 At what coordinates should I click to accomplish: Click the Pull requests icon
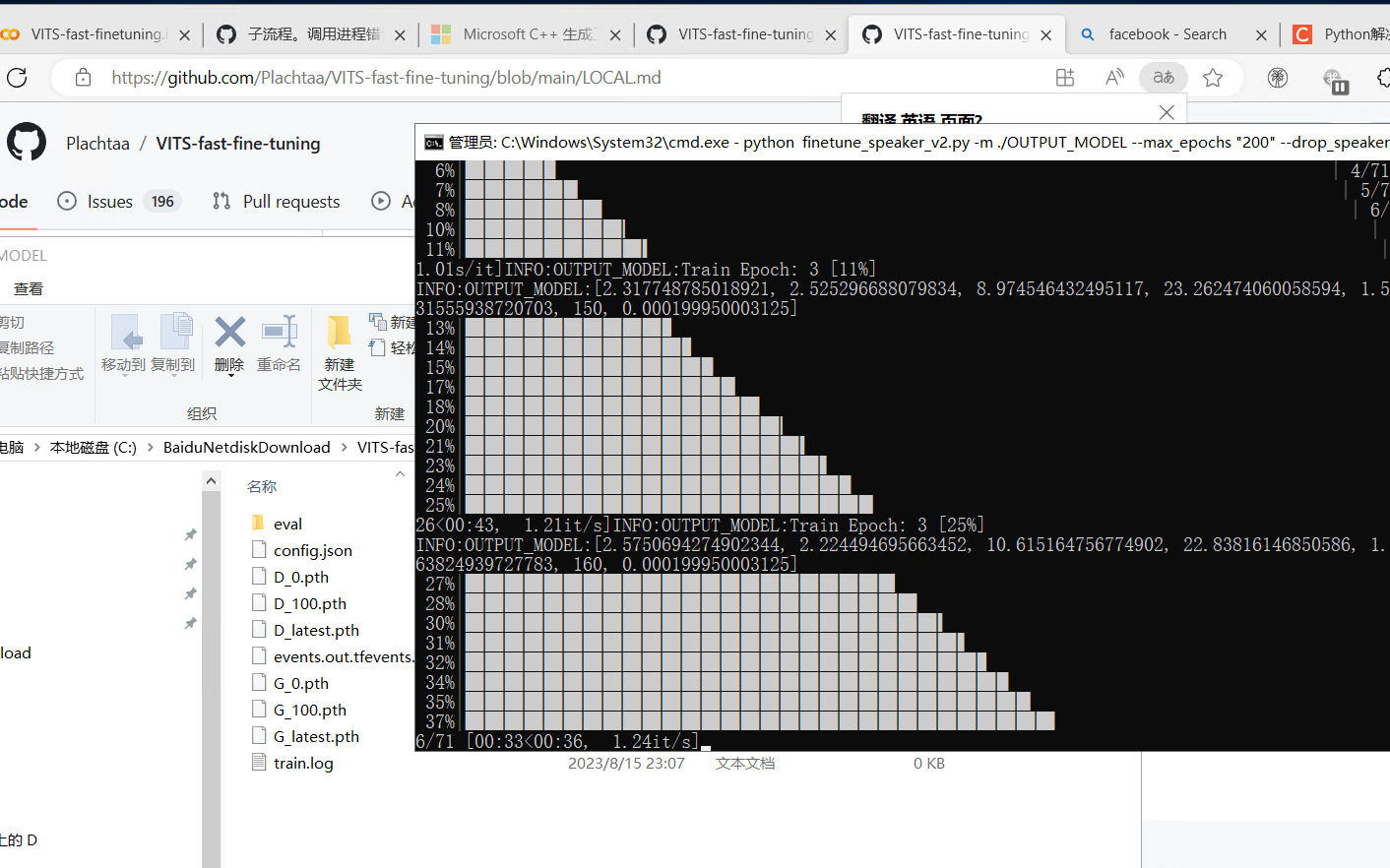pos(221,201)
